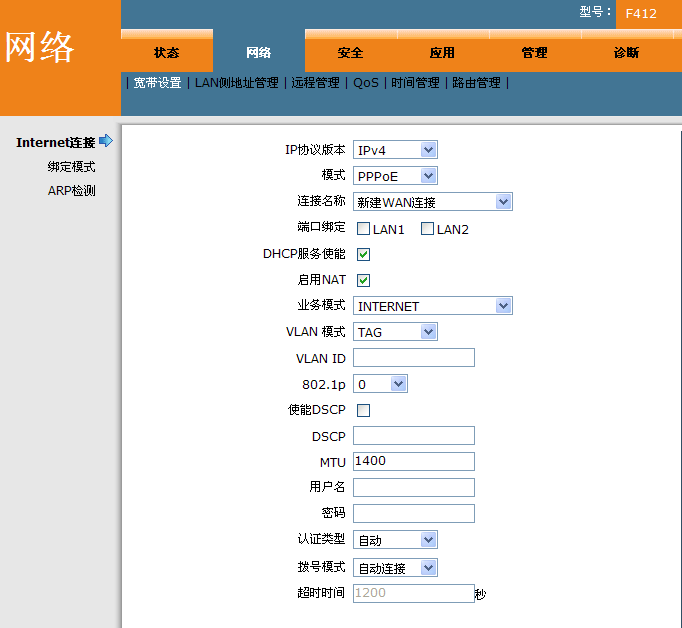The width and height of the screenshot is (682, 628).
Task: Enable the 使能DSCP checkbox
Action: tap(364, 410)
